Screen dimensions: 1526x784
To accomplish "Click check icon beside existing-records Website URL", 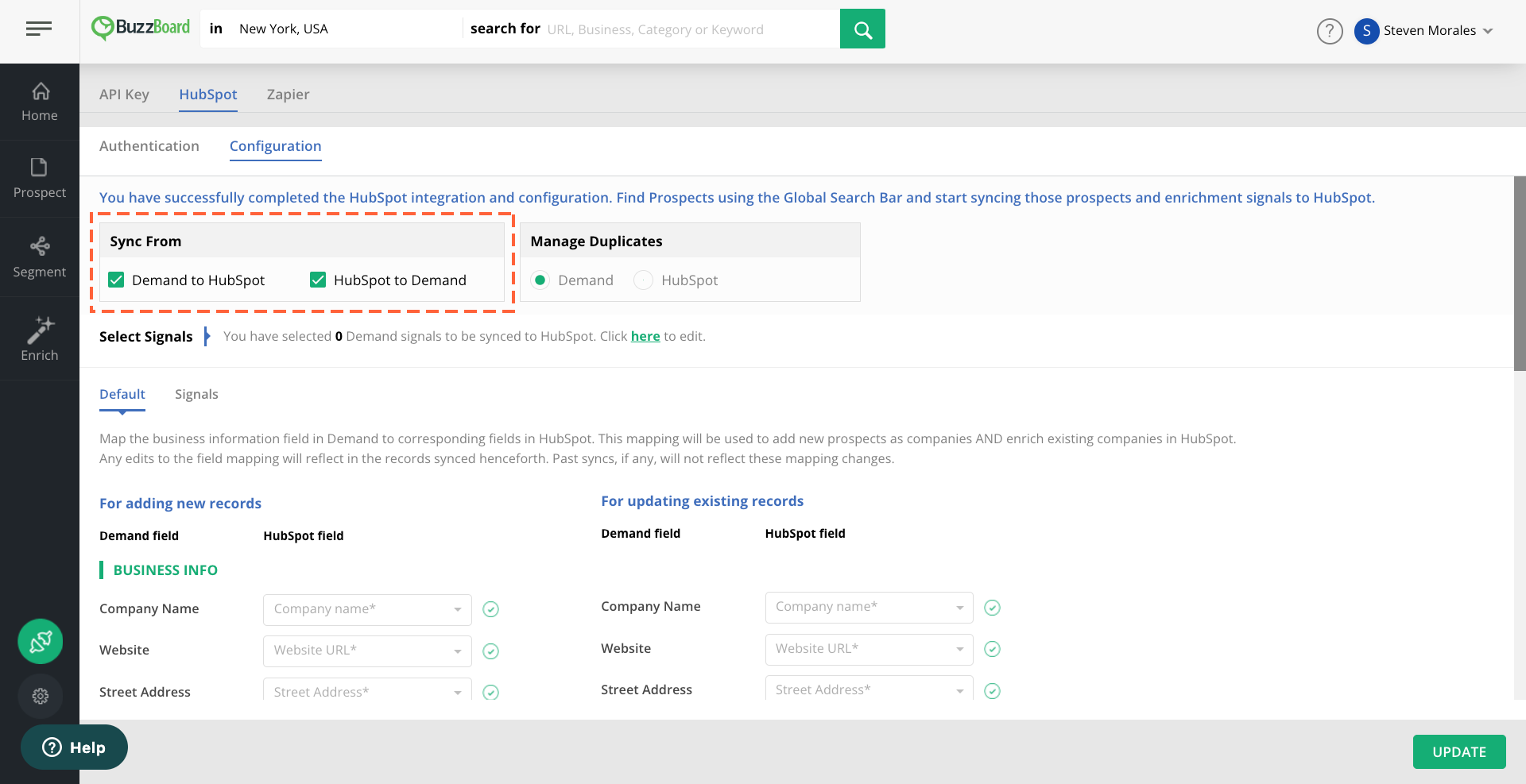I will [992, 649].
